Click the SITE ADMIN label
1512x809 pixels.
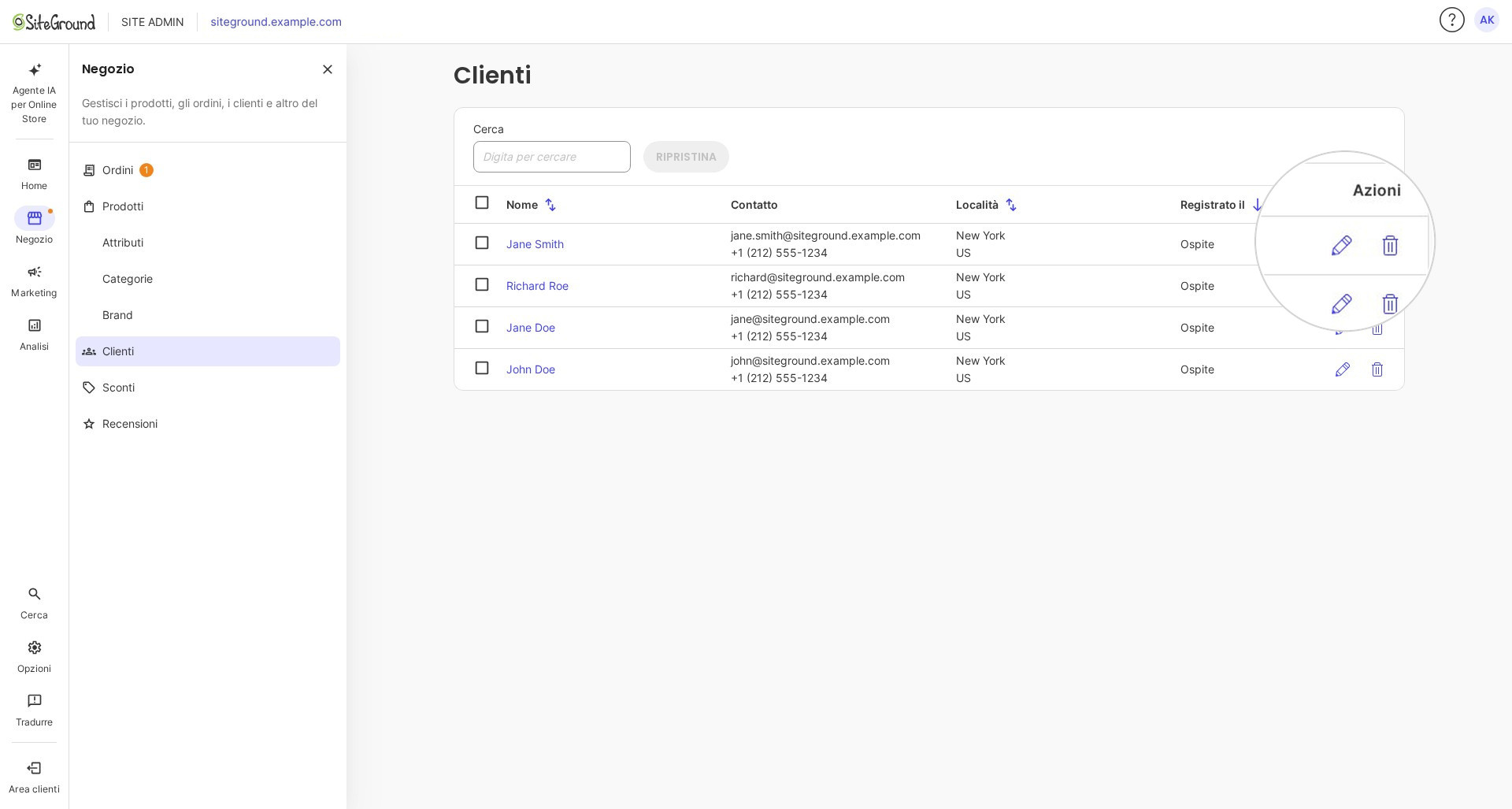pos(153,22)
